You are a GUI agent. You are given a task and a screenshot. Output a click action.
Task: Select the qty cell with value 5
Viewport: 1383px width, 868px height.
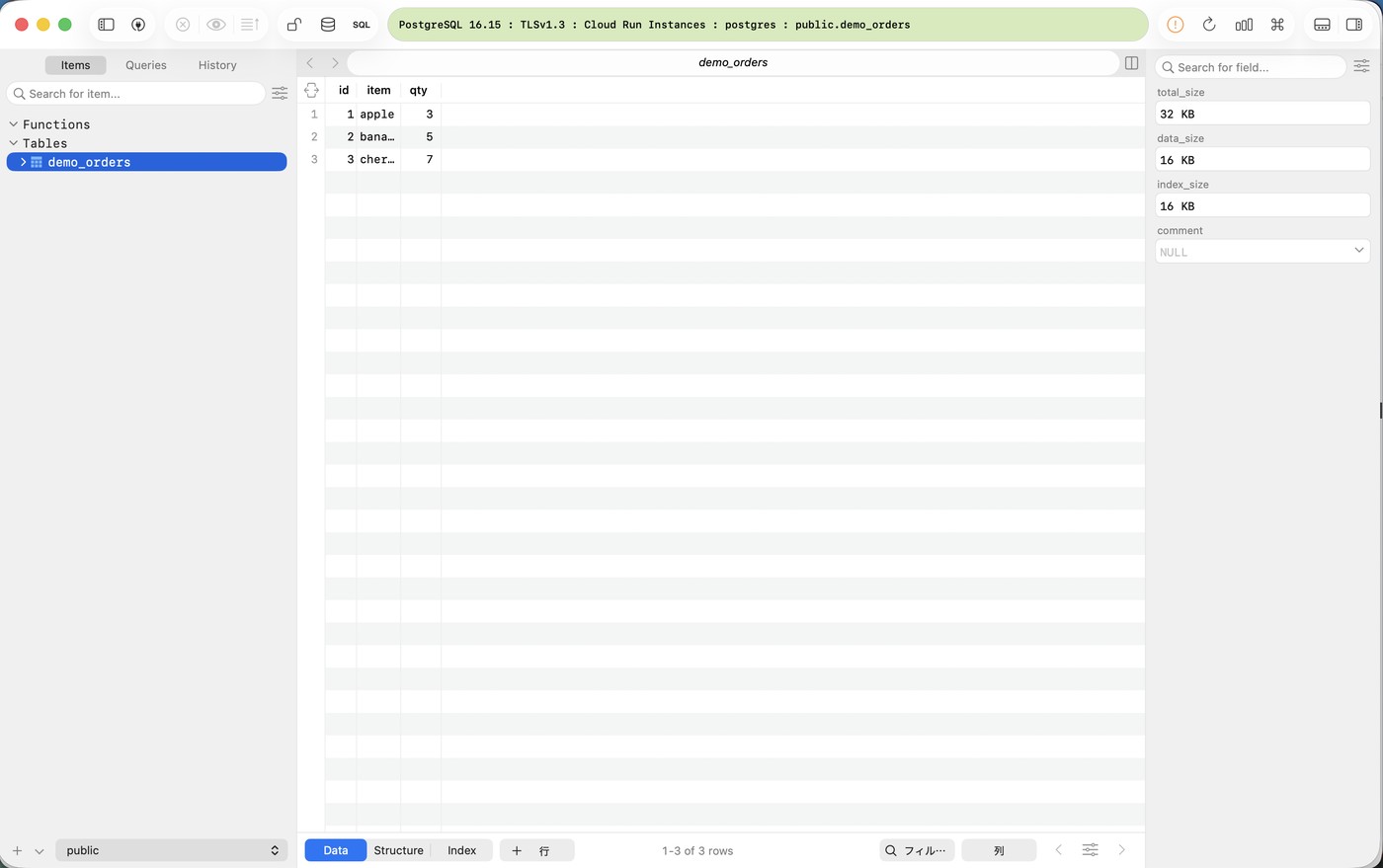point(421,137)
